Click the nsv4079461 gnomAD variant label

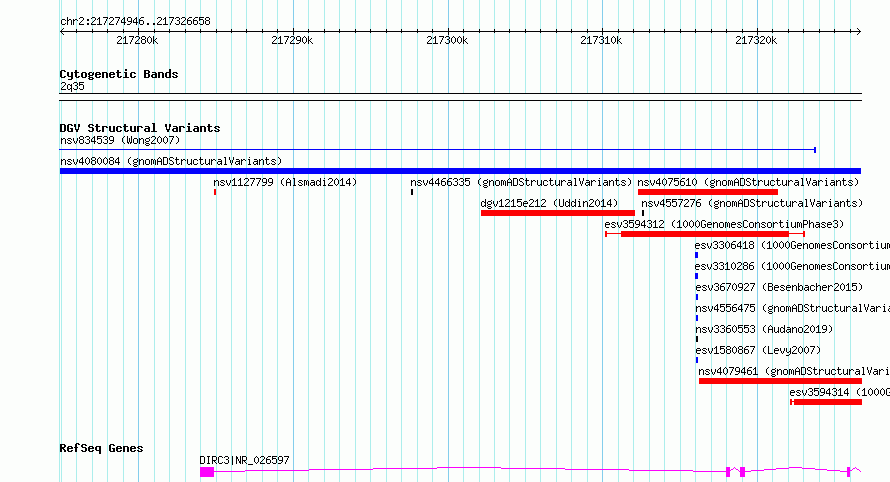click(794, 371)
